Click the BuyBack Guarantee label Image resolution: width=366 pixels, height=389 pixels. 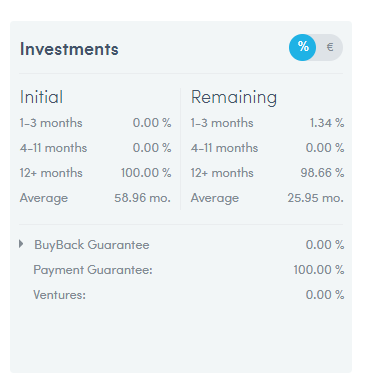[x=92, y=245]
